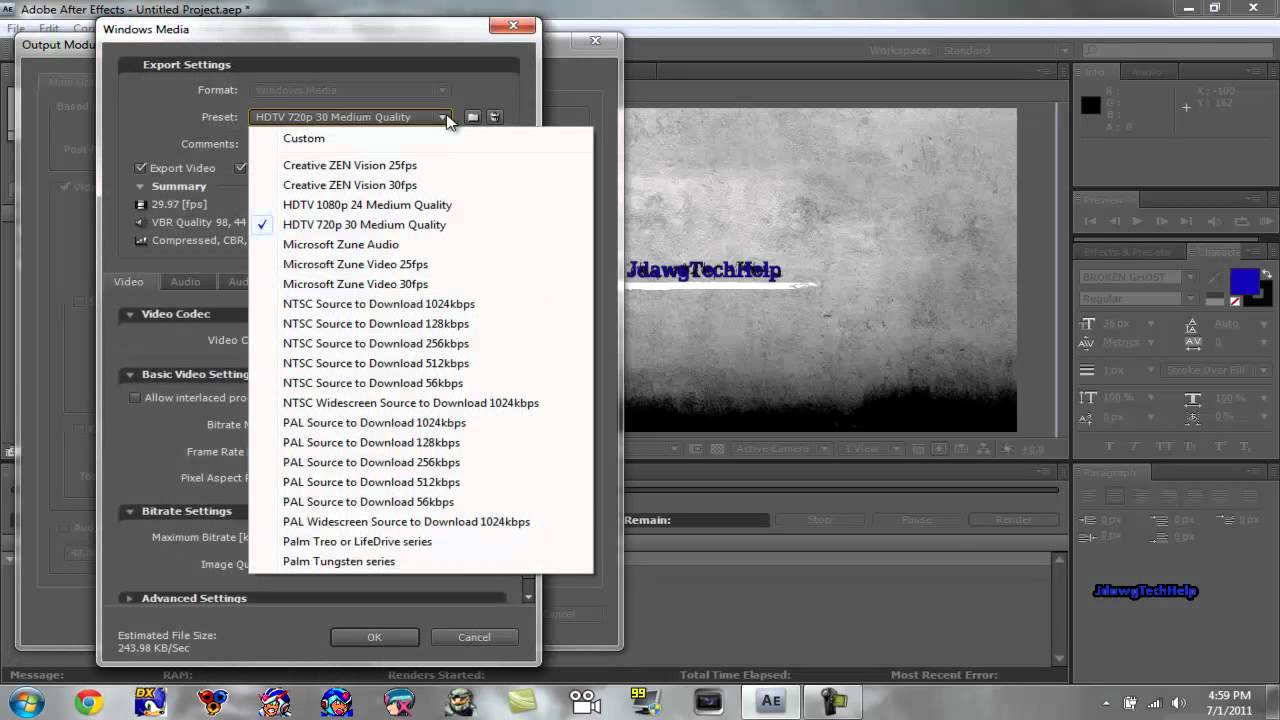
Task: Click OK in Windows Media dialog
Action: (374, 637)
